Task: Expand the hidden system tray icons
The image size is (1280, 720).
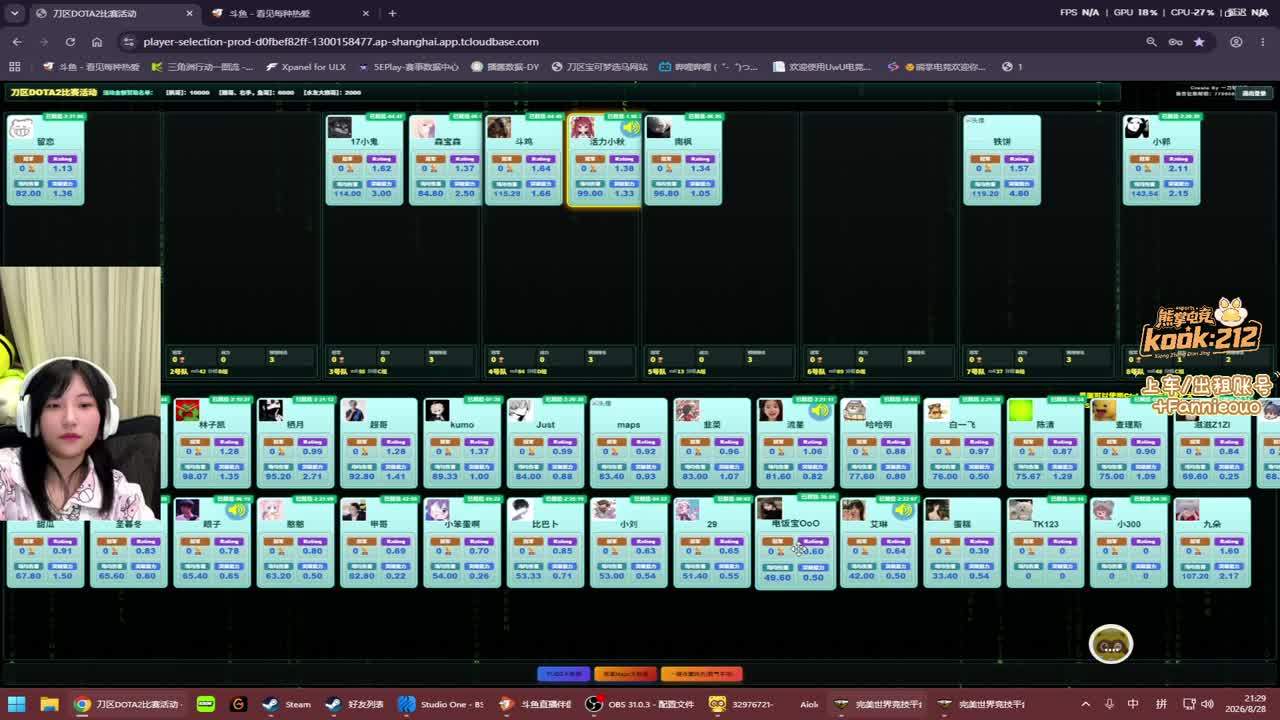Action: click(x=1085, y=704)
